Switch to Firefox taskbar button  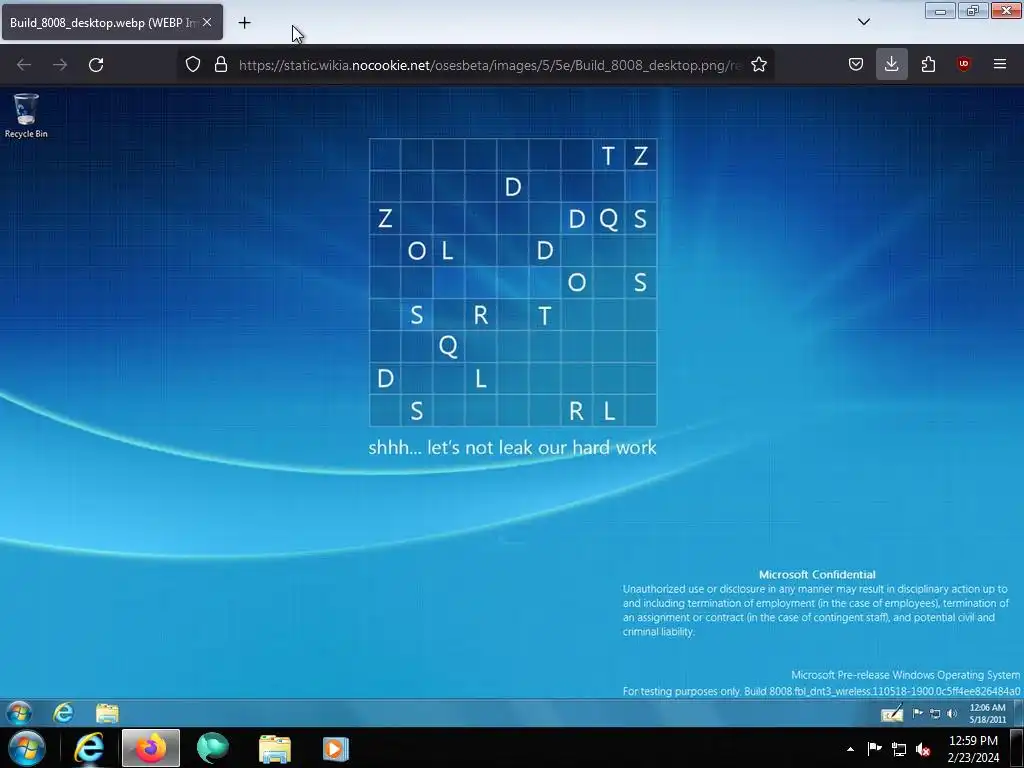coord(151,748)
